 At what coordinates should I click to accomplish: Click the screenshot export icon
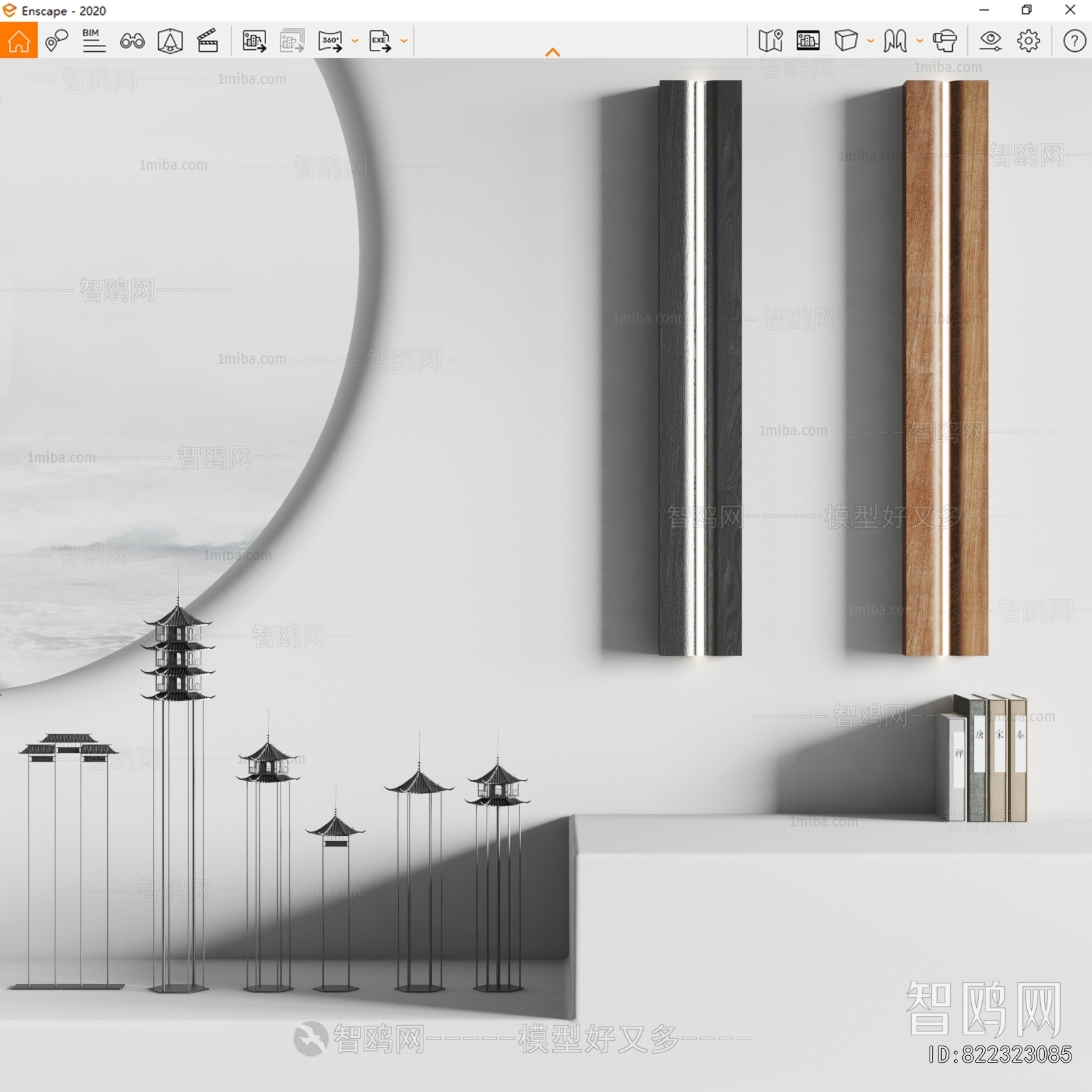(x=255, y=41)
